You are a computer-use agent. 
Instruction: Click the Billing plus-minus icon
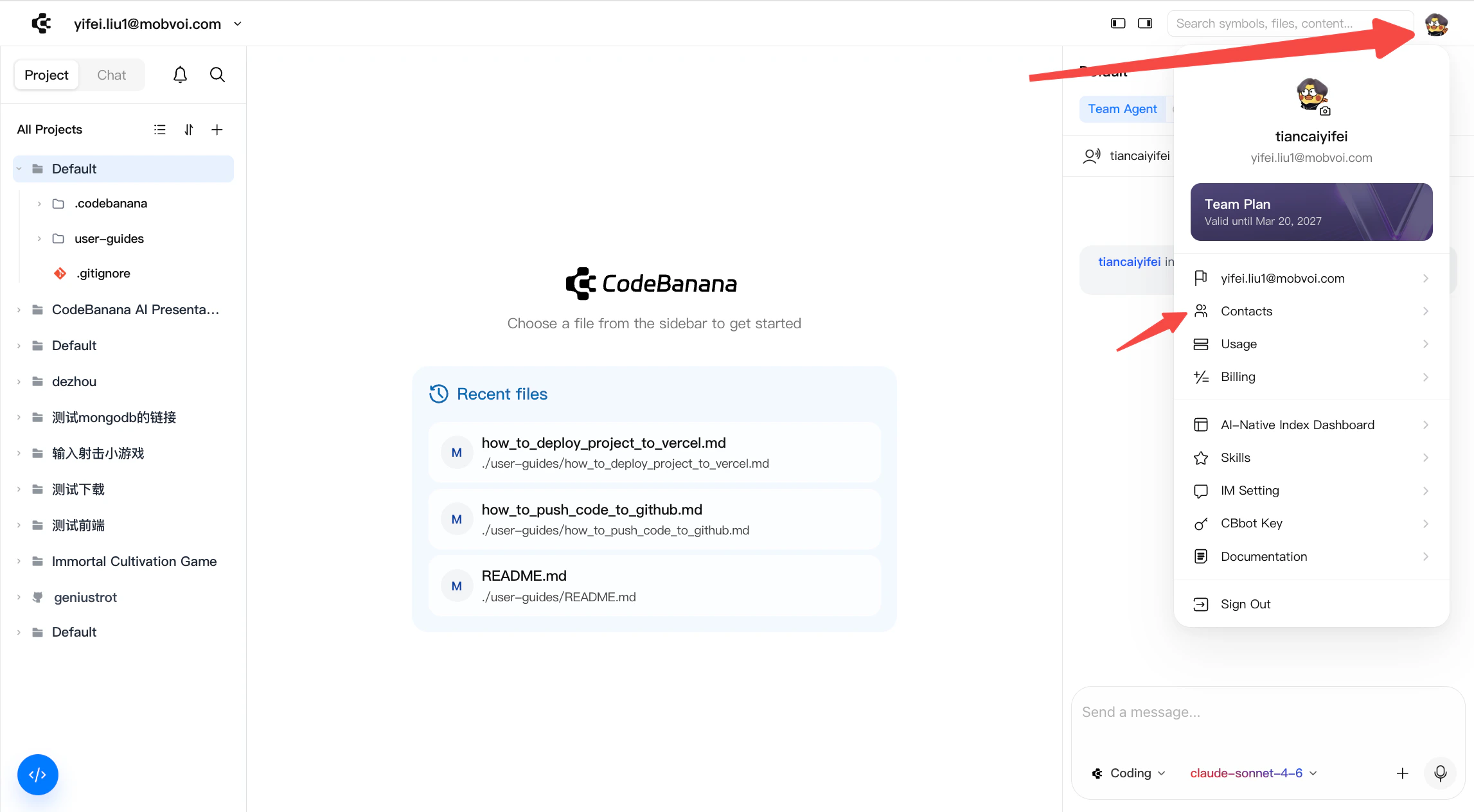1200,377
